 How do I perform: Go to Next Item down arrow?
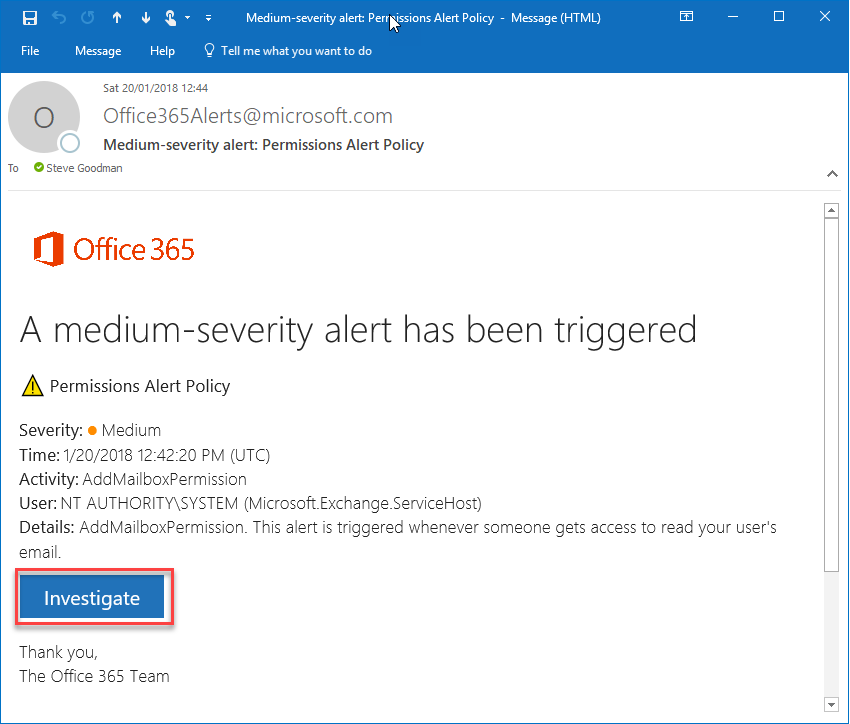(x=145, y=17)
